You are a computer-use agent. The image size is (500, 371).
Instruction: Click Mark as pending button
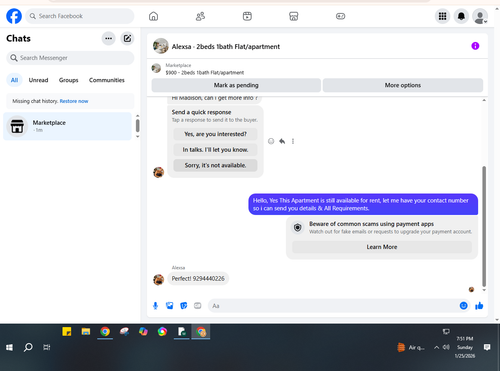(x=236, y=85)
